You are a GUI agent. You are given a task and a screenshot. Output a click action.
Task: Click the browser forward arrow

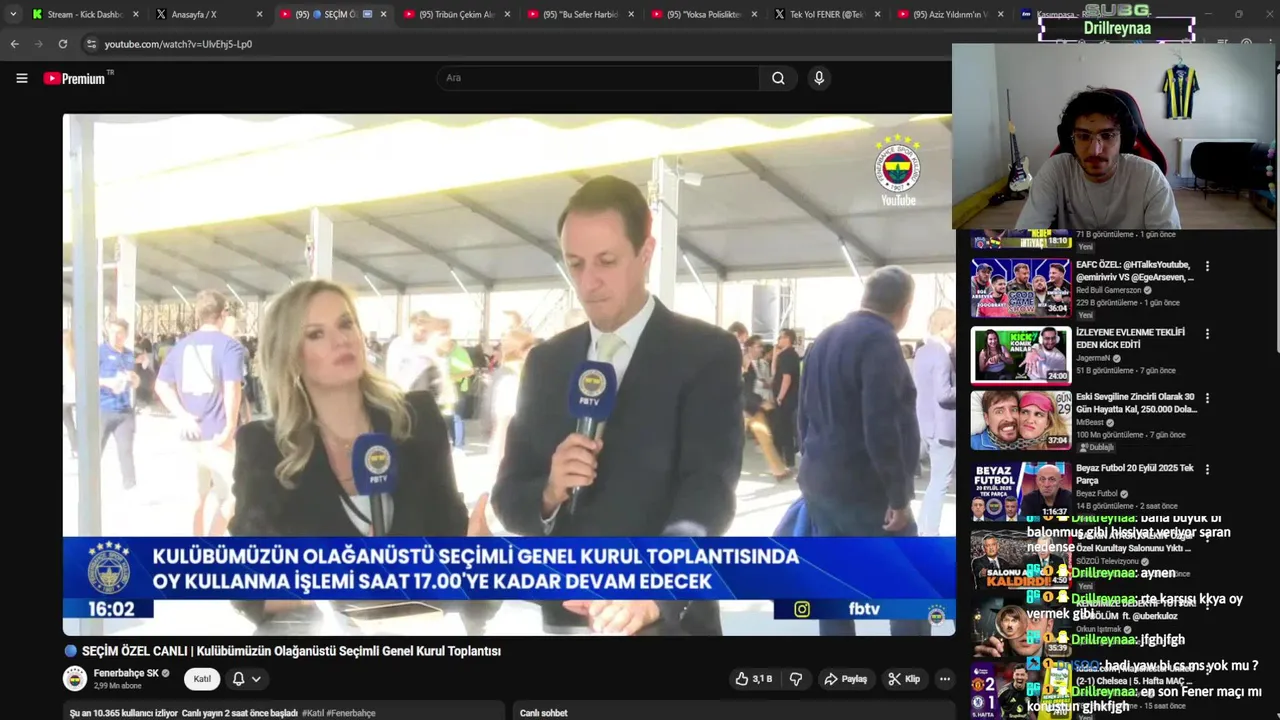pos(38,44)
